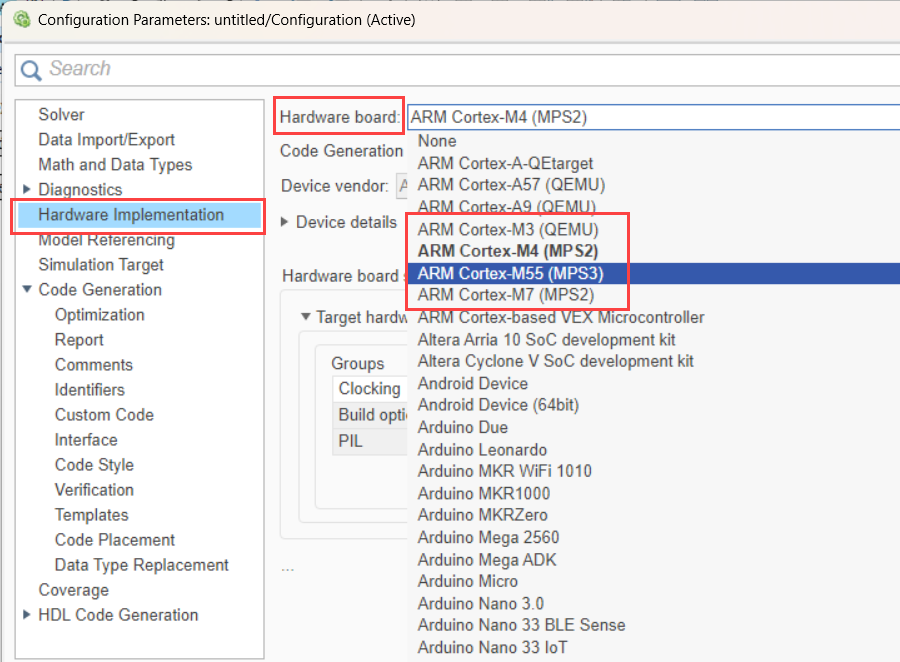The height and width of the screenshot is (662, 900).
Task: Open the Solver settings pane
Action: coord(61,115)
